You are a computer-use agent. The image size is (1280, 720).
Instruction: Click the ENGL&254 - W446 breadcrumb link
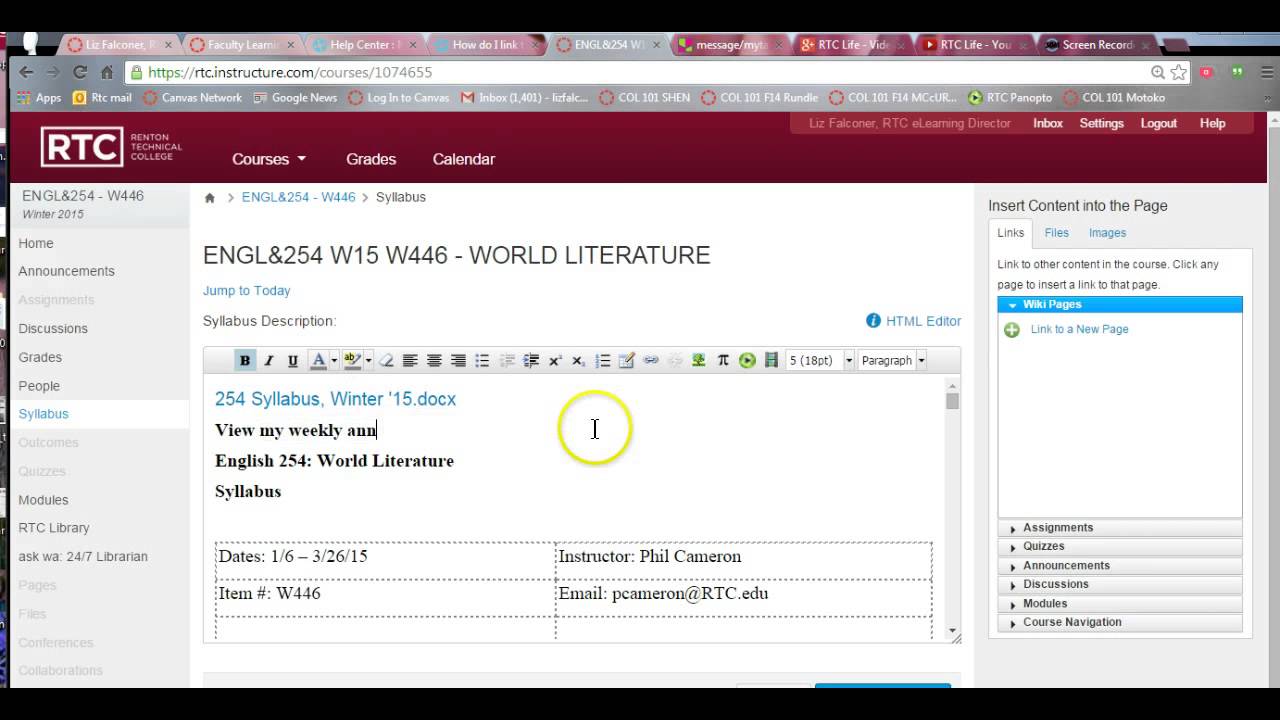point(298,197)
